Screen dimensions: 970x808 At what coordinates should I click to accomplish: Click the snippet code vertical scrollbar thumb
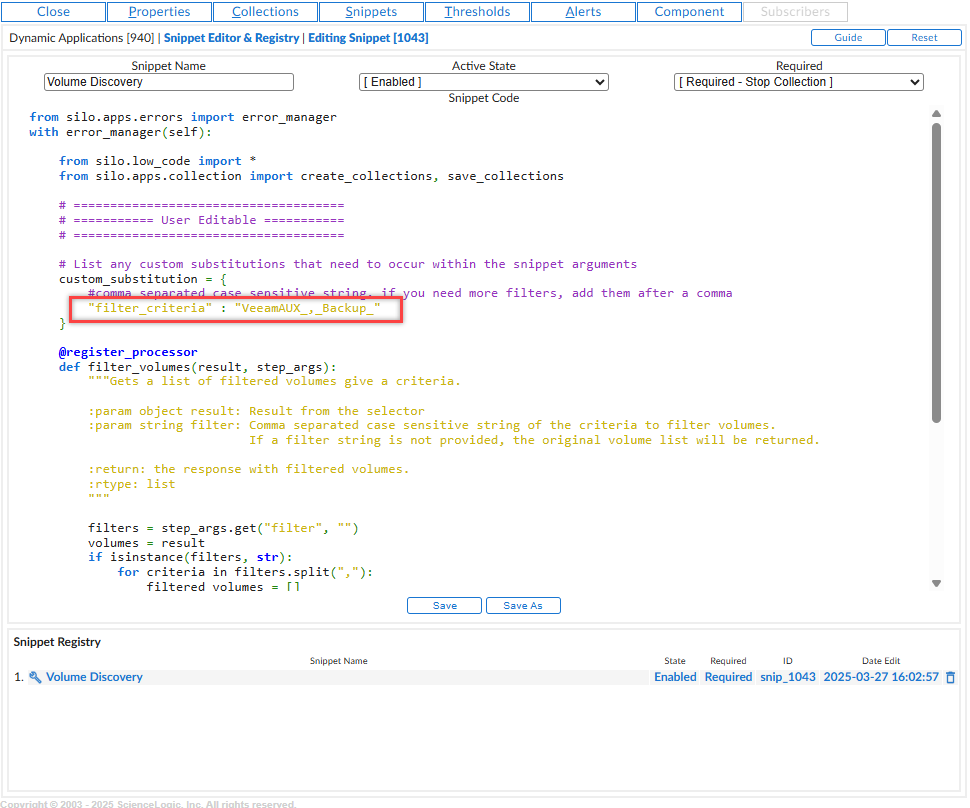937,272
